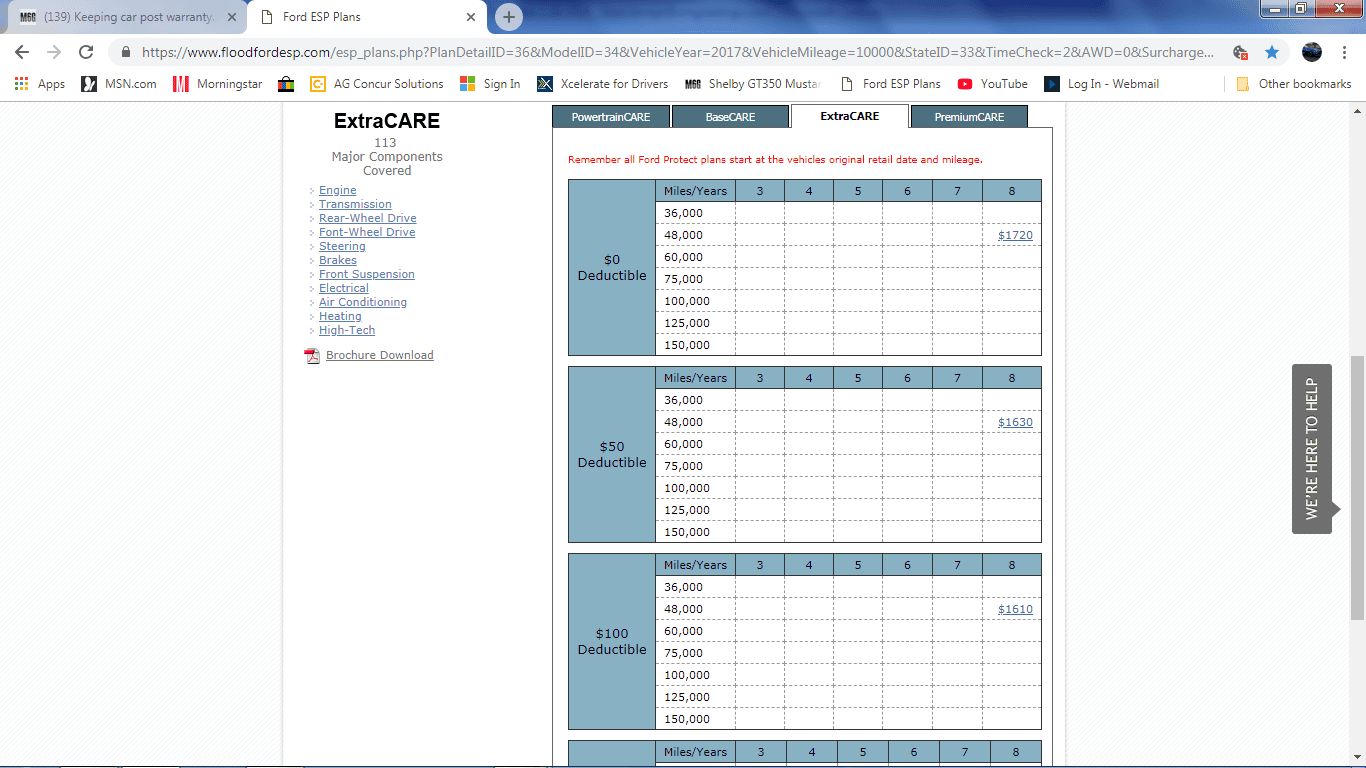
Task: Open the MSN.com bookmark
Action: (119, 84)
